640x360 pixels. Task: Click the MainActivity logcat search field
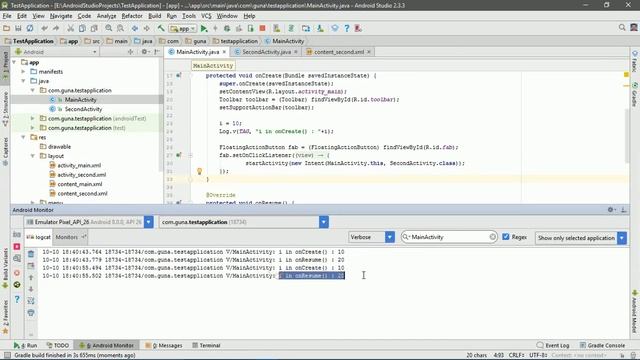point(449,237)
